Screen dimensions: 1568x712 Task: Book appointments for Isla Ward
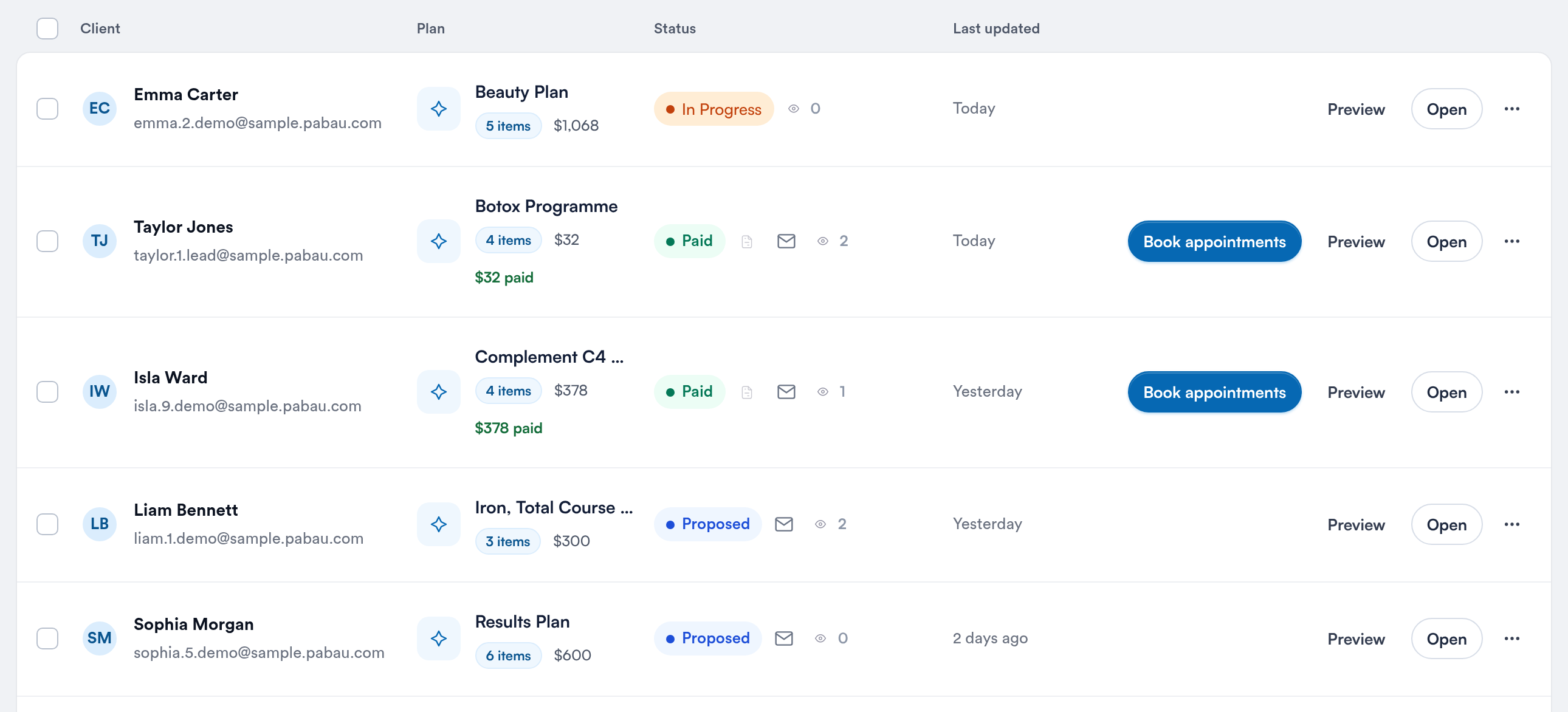1214,392
